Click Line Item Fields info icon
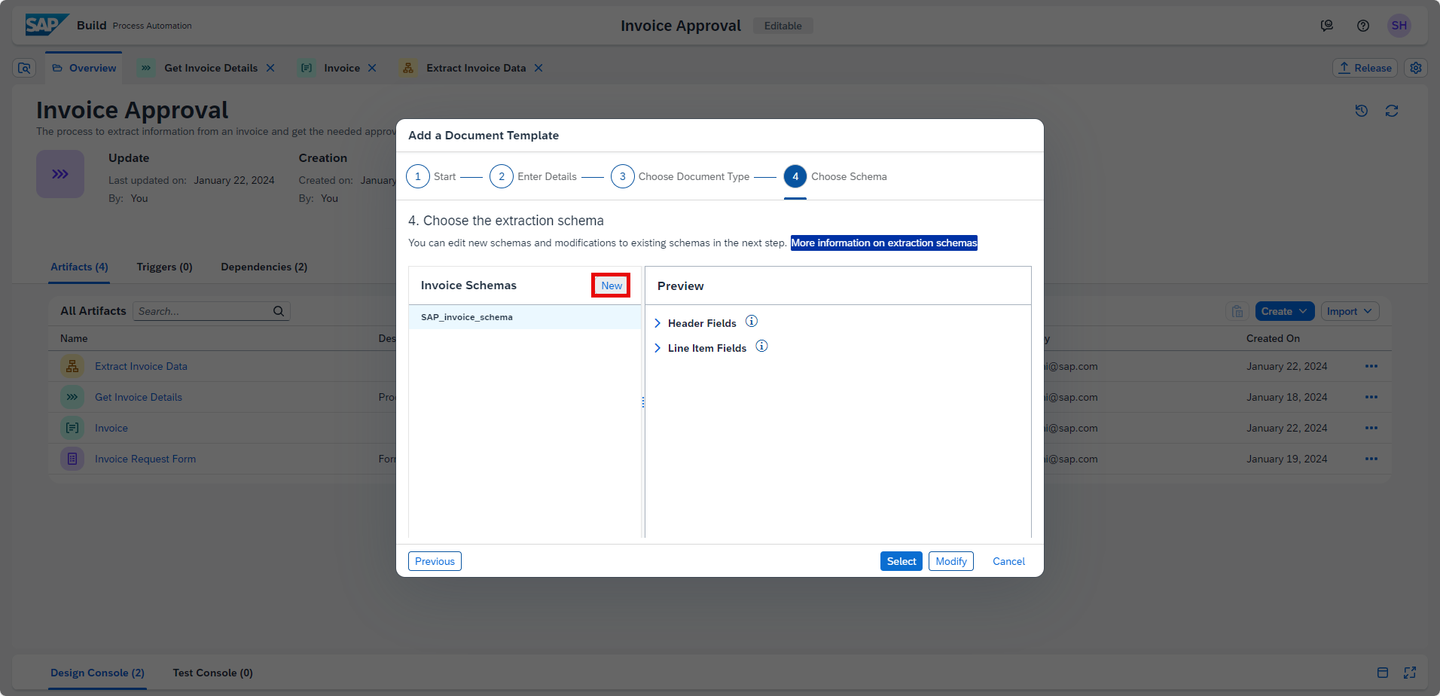Viewport: 1440px width, 696px height. [762, 346]
